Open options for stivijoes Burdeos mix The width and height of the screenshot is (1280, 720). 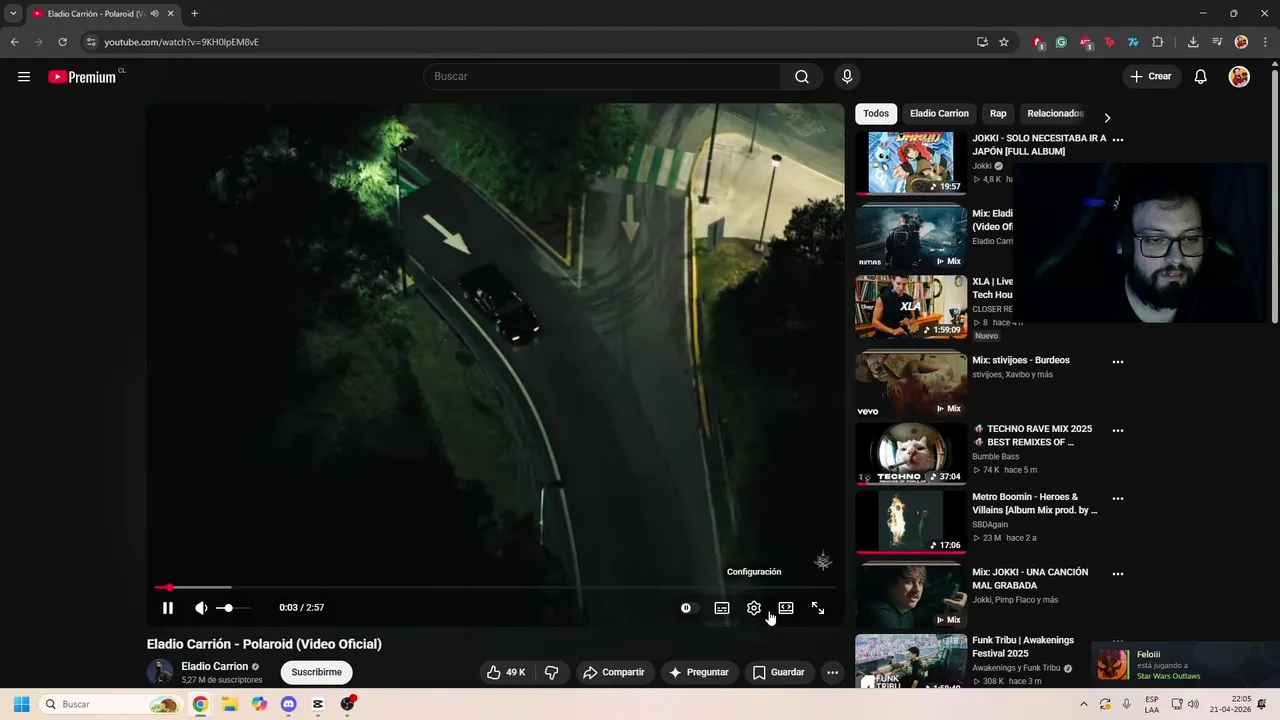[x=1118, y=362]
